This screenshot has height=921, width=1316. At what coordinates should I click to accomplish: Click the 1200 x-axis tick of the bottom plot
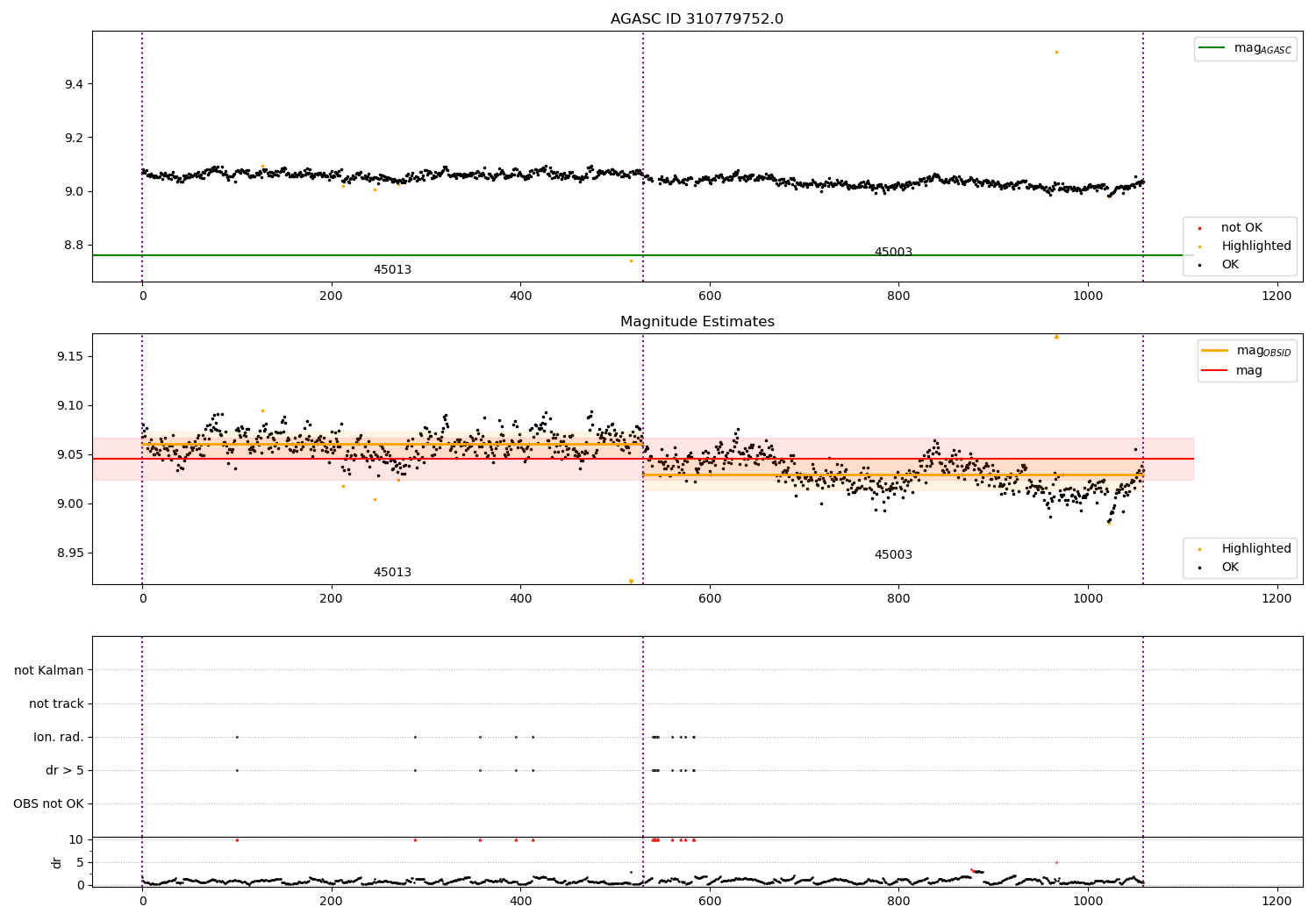point(1277,901)
